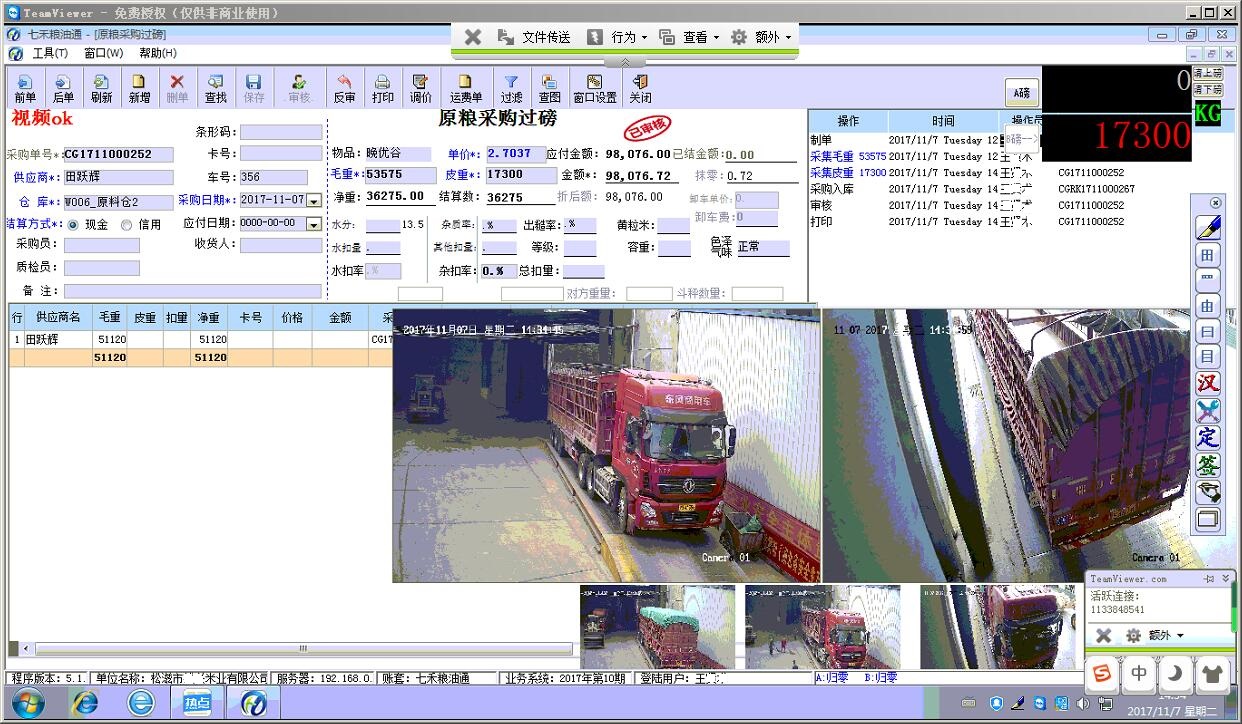Screen dimensions: 1242x724
Task: Print the weighing slip with 打印
Action: (x=382, y=88)
